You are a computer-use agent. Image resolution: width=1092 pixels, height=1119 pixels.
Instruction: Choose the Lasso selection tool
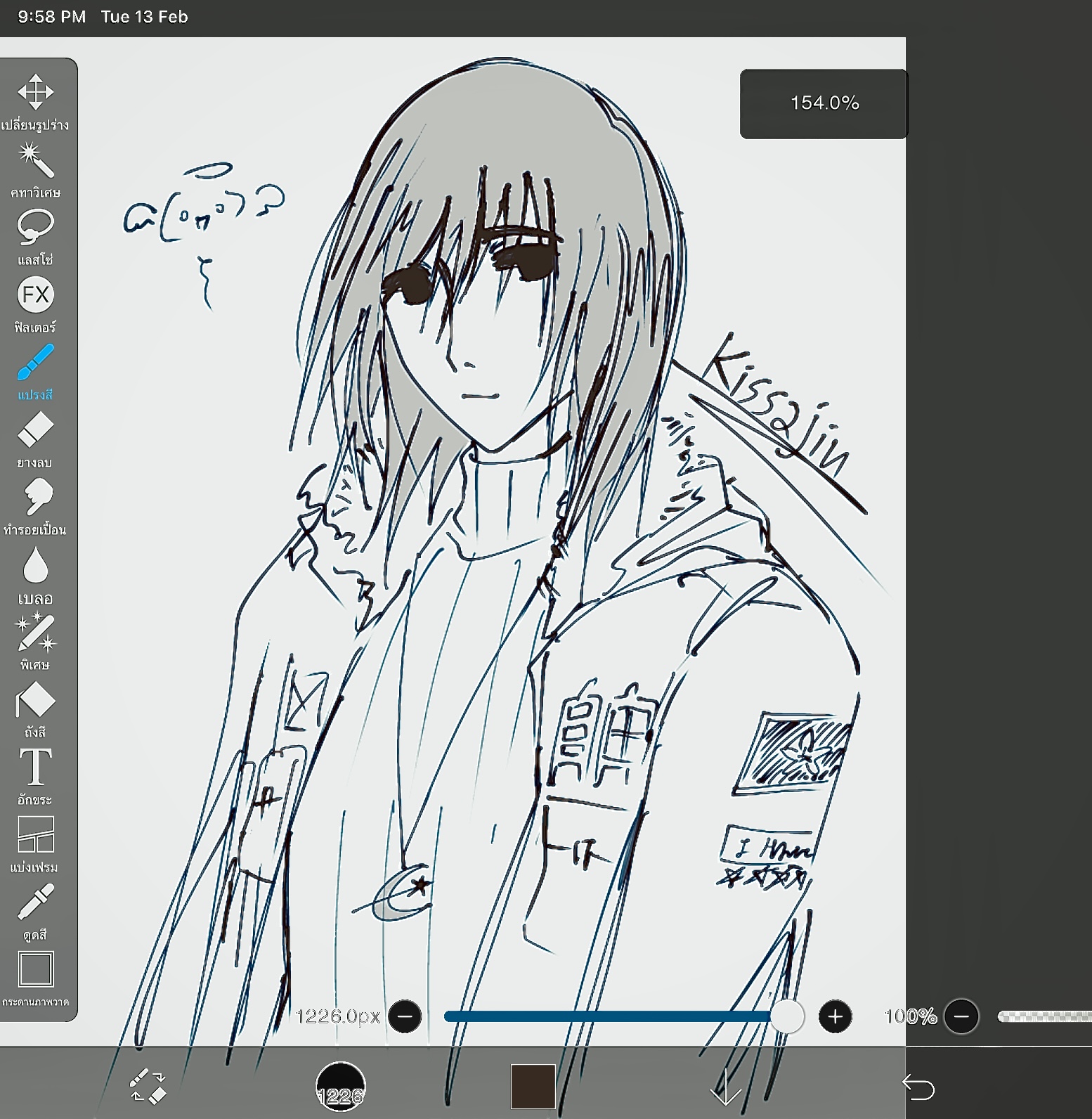tap(35, 227)
